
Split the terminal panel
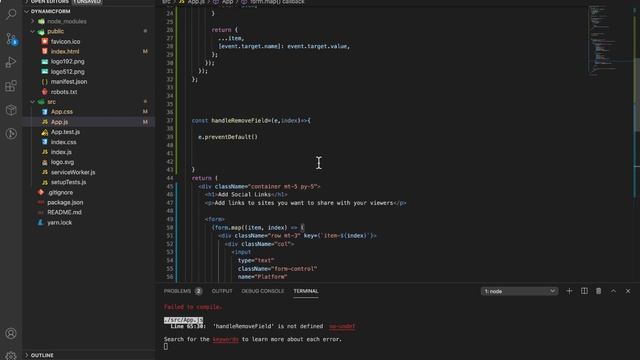click(x=584, y=291)
